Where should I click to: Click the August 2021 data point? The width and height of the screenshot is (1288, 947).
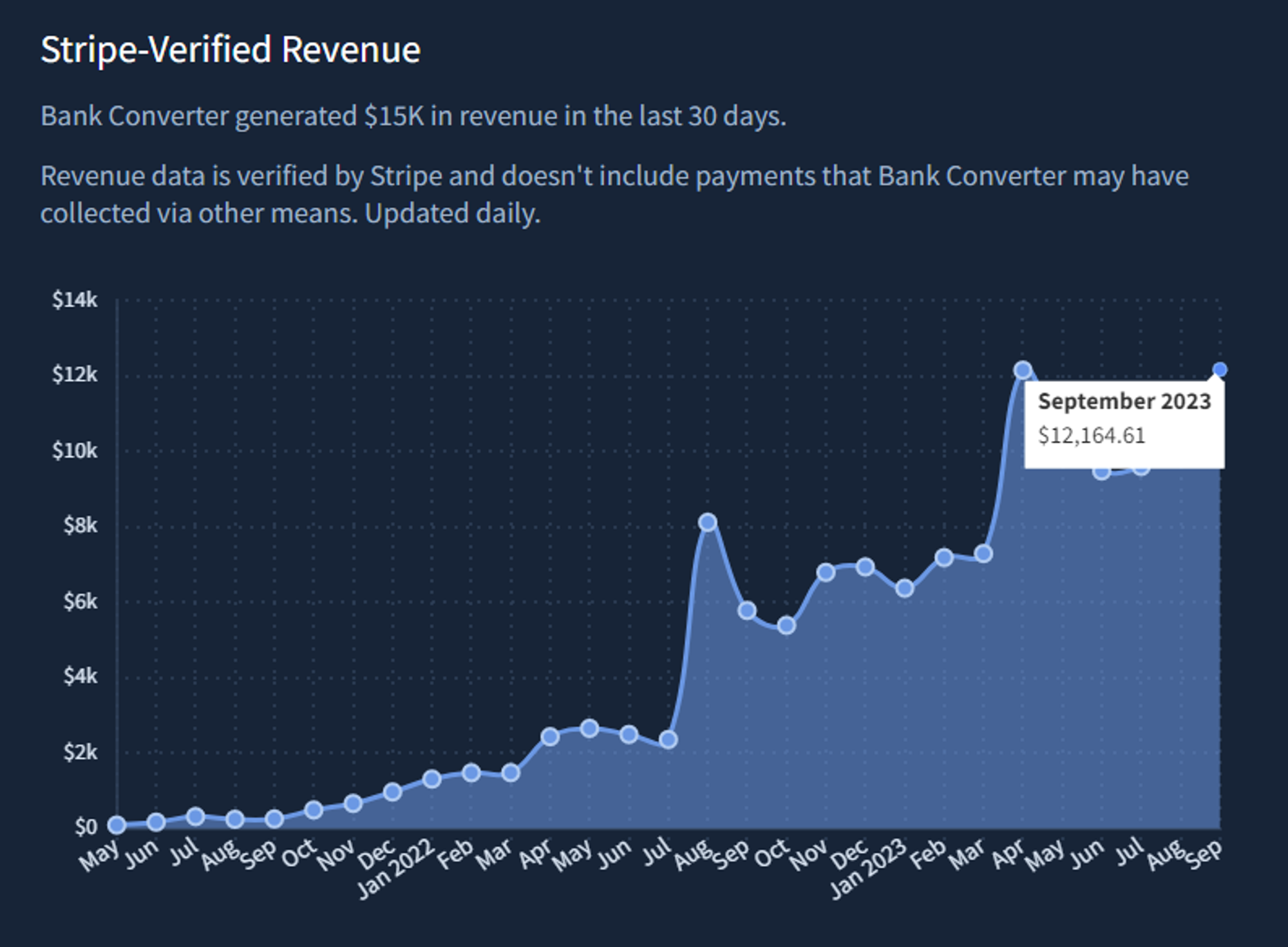[x=235, y=819]
